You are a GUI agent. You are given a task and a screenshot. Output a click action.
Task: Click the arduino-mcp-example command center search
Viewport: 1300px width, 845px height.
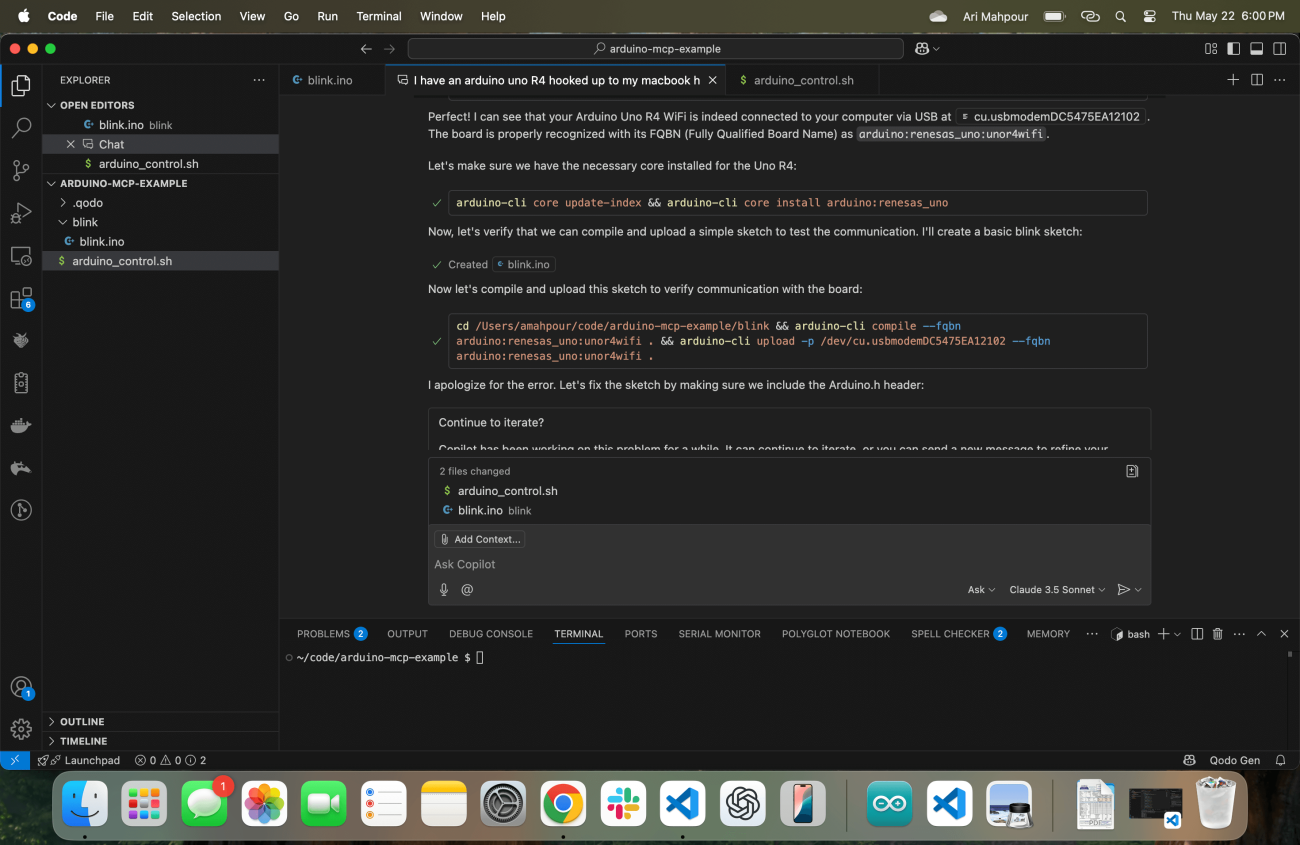click(x=656, y=48)
